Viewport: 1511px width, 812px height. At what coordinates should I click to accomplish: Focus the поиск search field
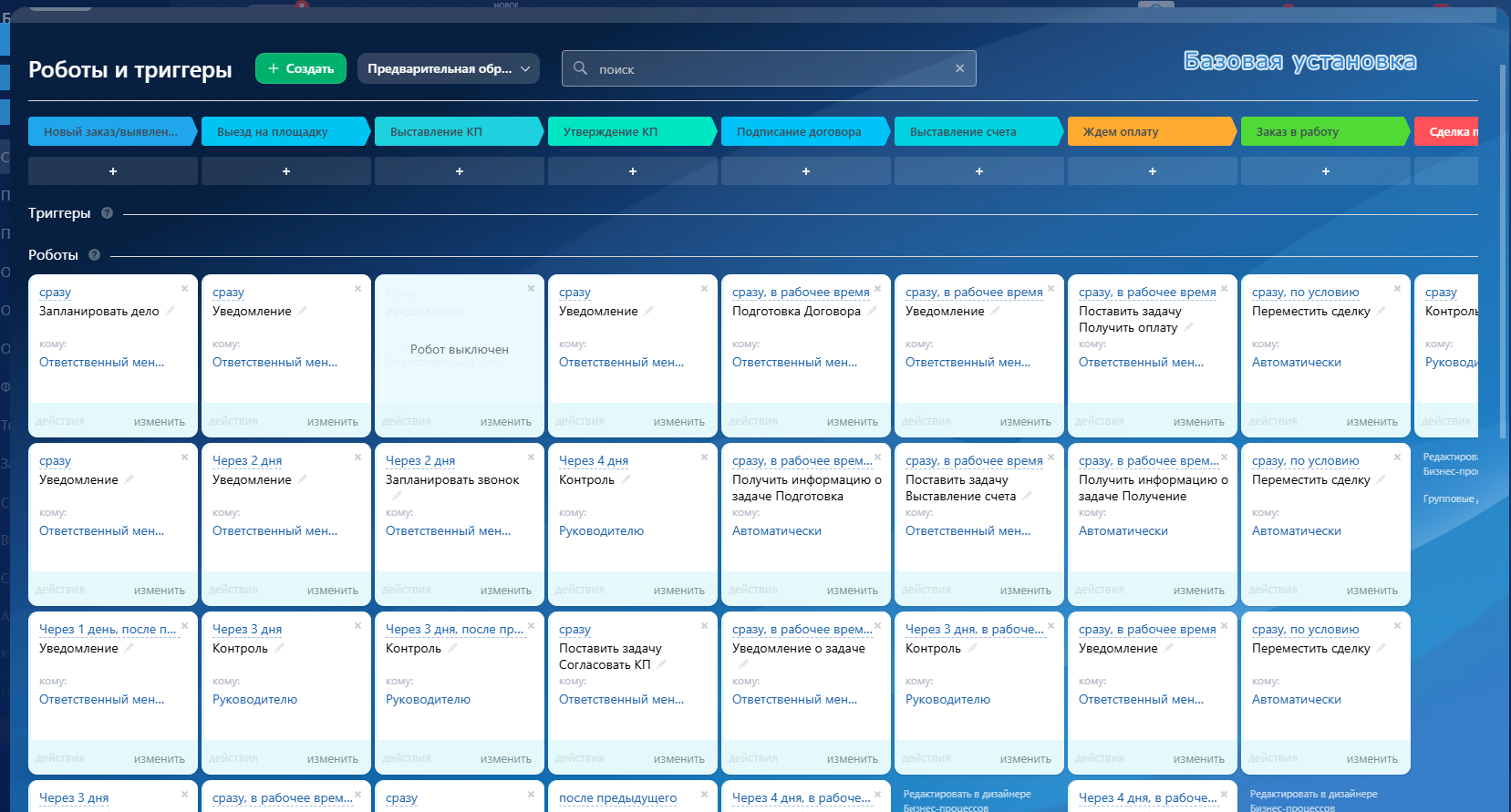[x=769, y=68]
